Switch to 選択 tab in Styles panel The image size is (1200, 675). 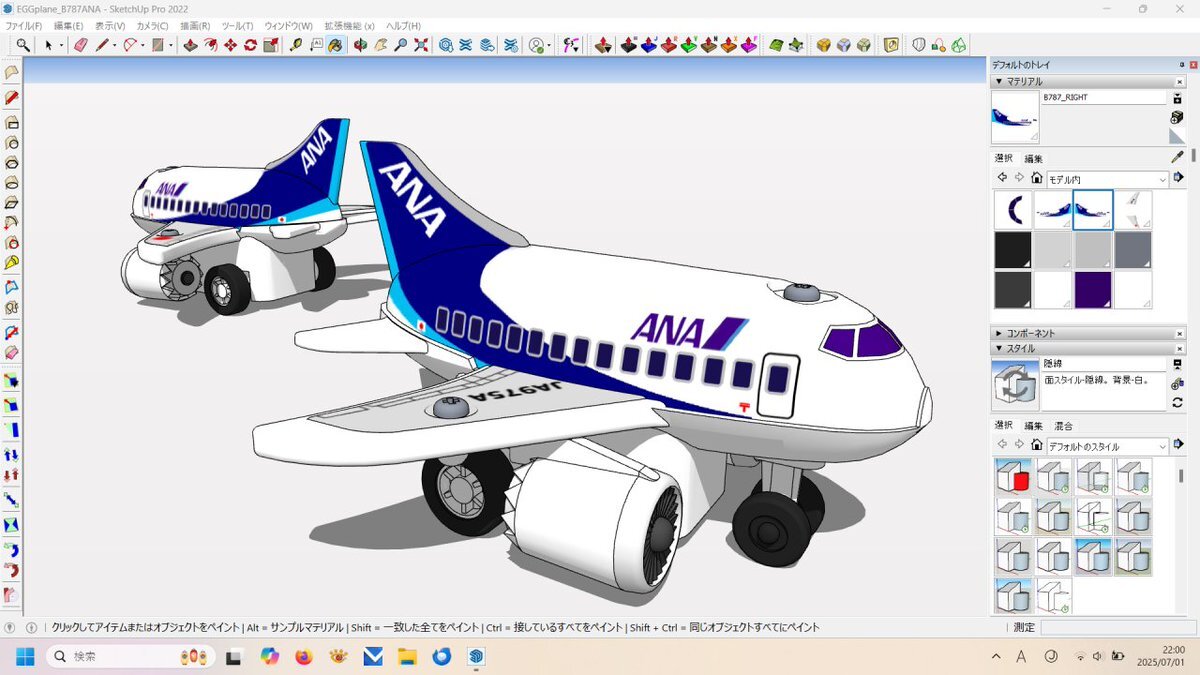[1004, 426]
